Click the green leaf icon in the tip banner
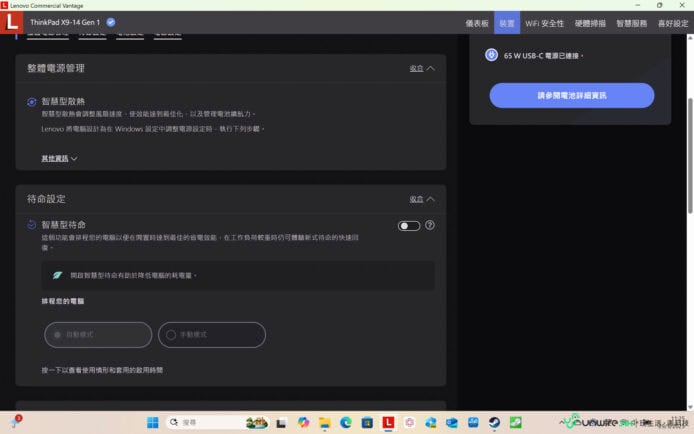 (x=57, y=275)
